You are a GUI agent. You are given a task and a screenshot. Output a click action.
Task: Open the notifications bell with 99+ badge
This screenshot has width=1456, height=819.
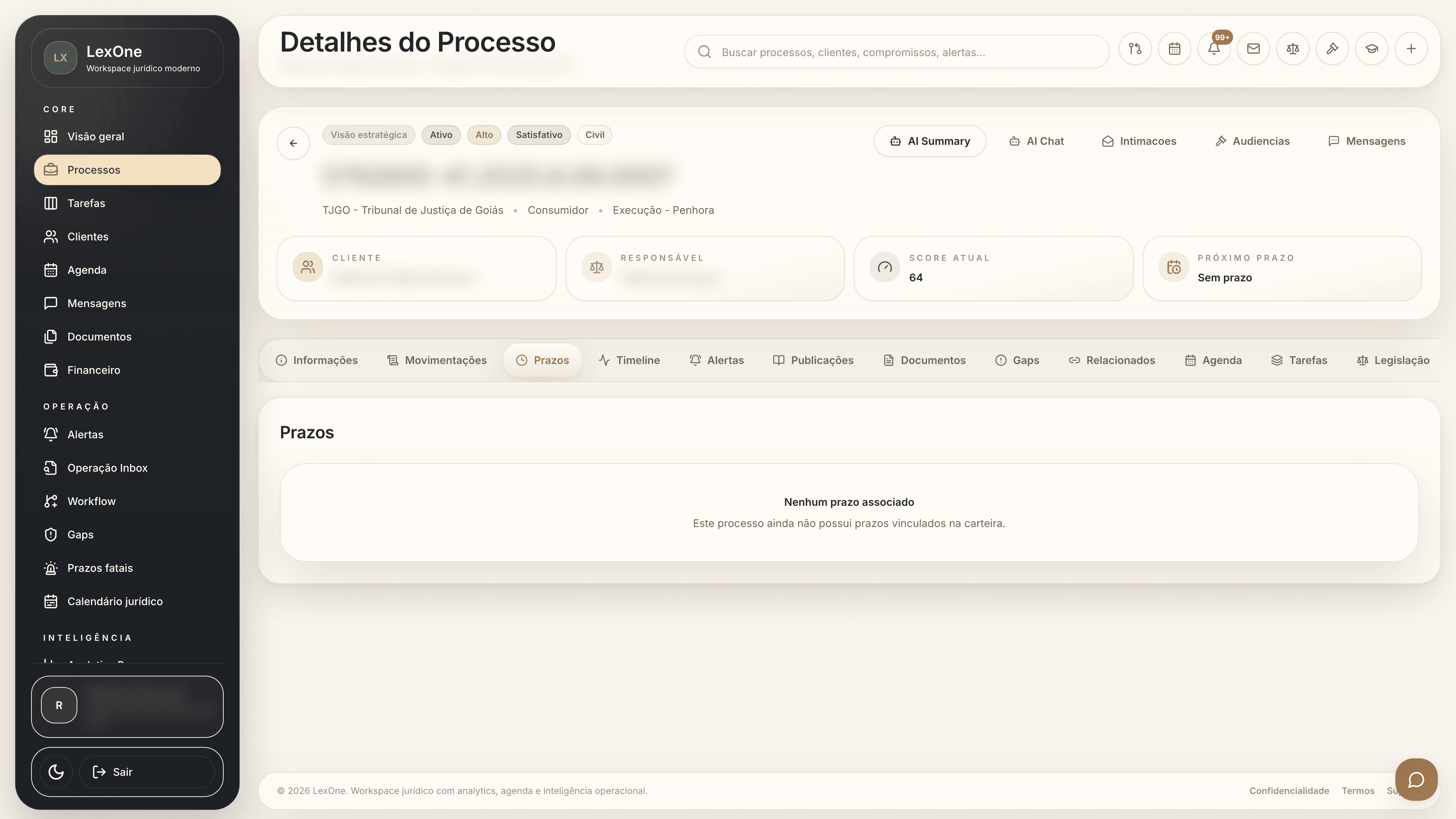[x=1214, y=49]
